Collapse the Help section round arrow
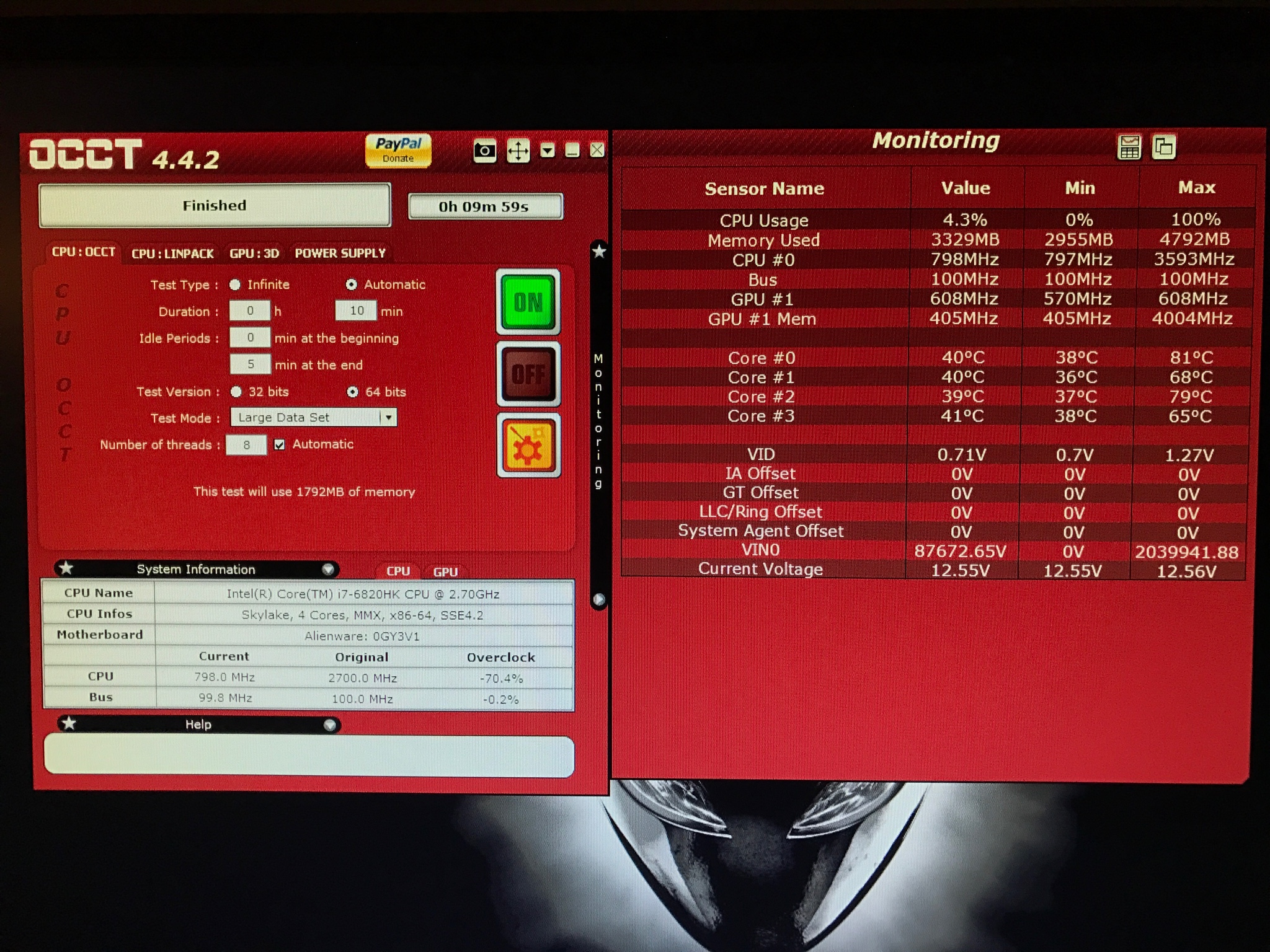The width and height of the screenshot is (1270, 952). tap(330, 725)
